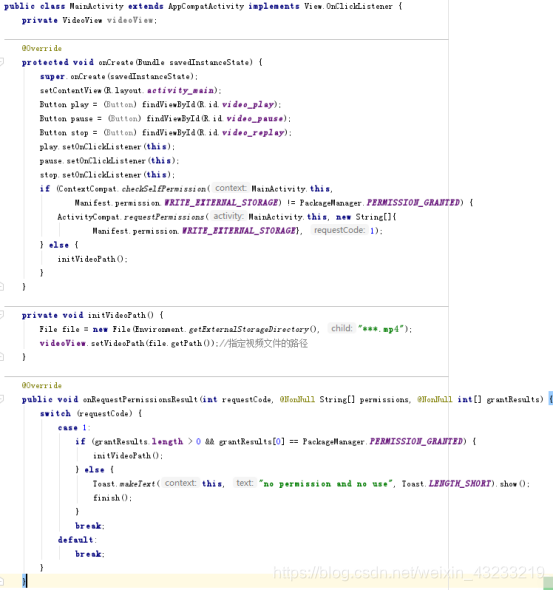Viewport: 554px width, 591px height.
Task: Click the highlighted opening brace after grantResults)
Action: click(x=551, y=399)
